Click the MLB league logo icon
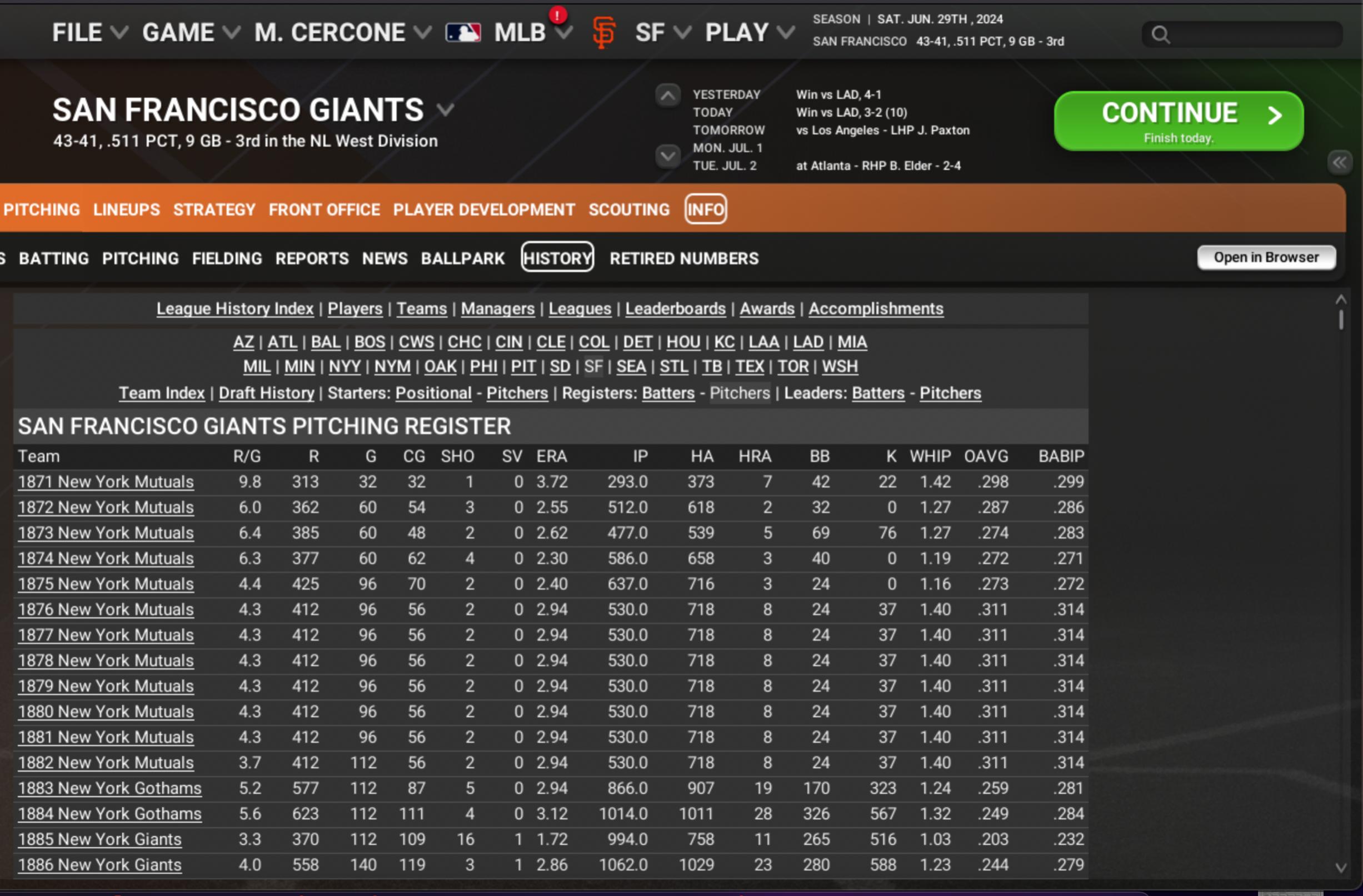This screenshot has width=1363, height=896. (x=463, y=33)
